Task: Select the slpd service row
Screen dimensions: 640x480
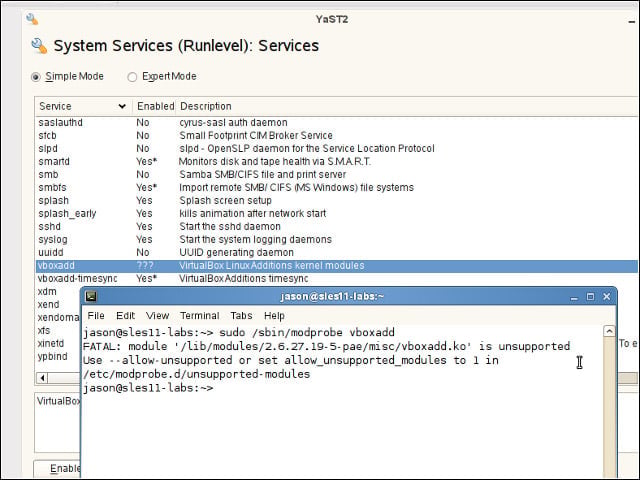Action: [x=337, y=149]
